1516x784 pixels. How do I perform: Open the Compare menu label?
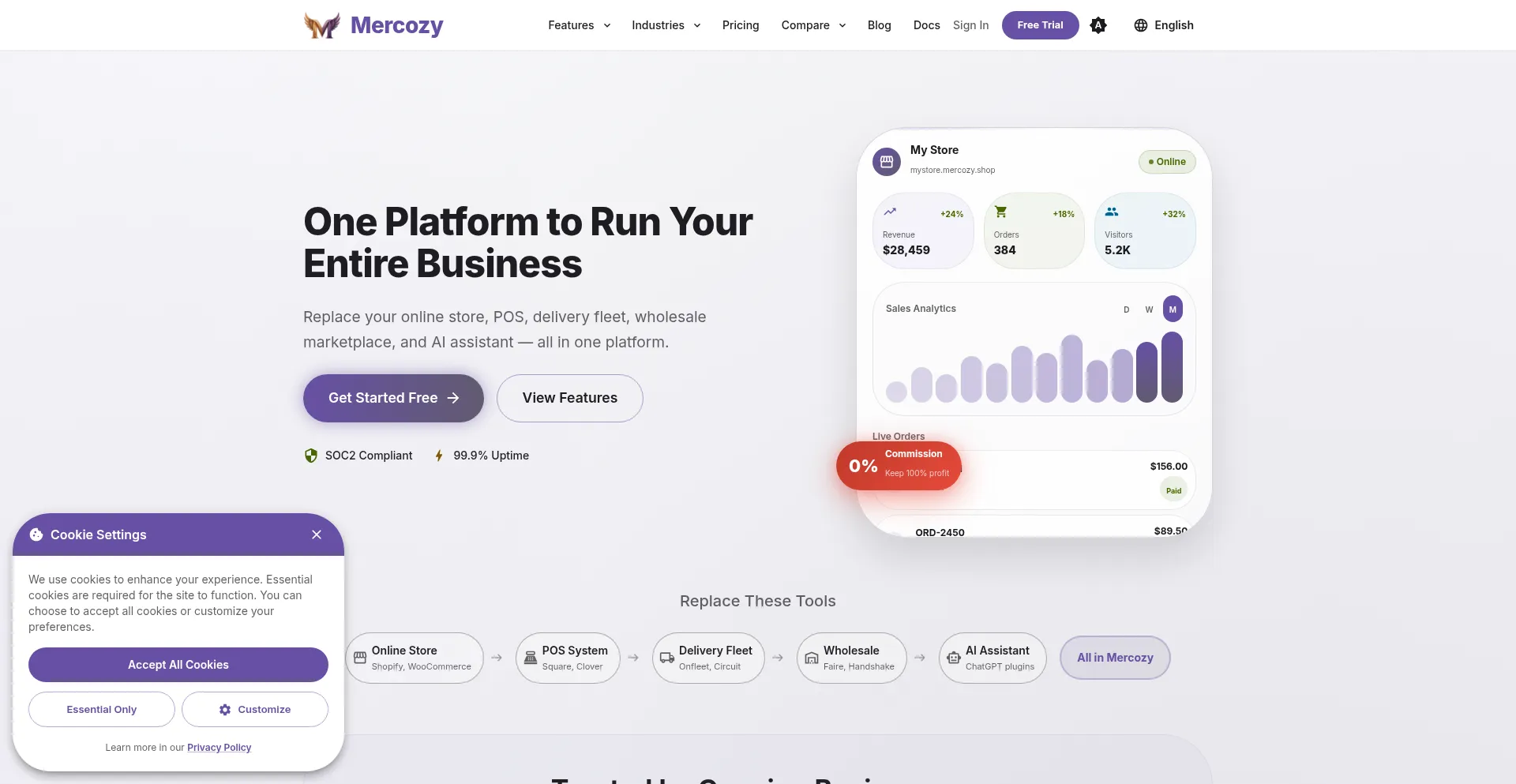(x=805, y=25)
